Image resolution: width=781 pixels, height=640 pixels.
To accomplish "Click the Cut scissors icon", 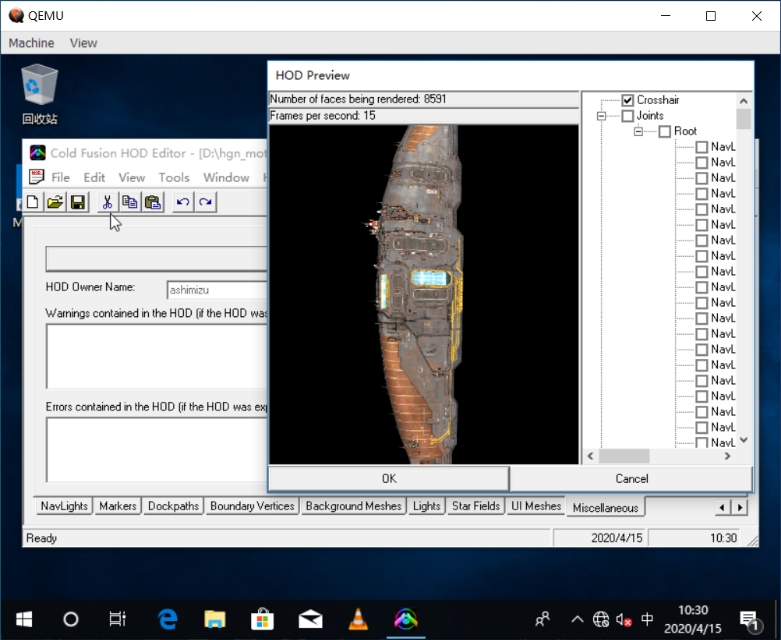I will point(107,202).
